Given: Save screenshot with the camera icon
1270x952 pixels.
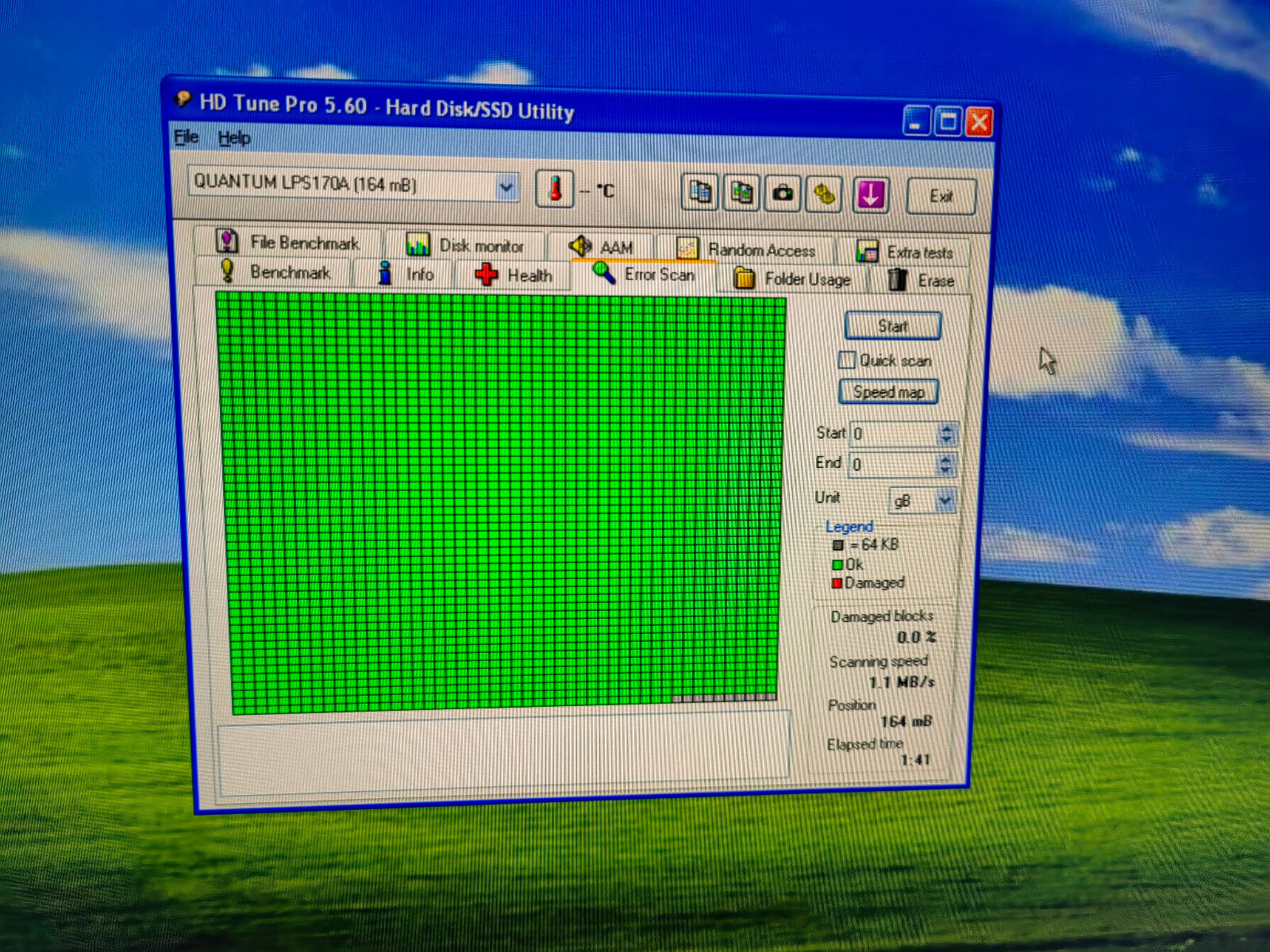Looking at the screenshot, I should (783, 194).
